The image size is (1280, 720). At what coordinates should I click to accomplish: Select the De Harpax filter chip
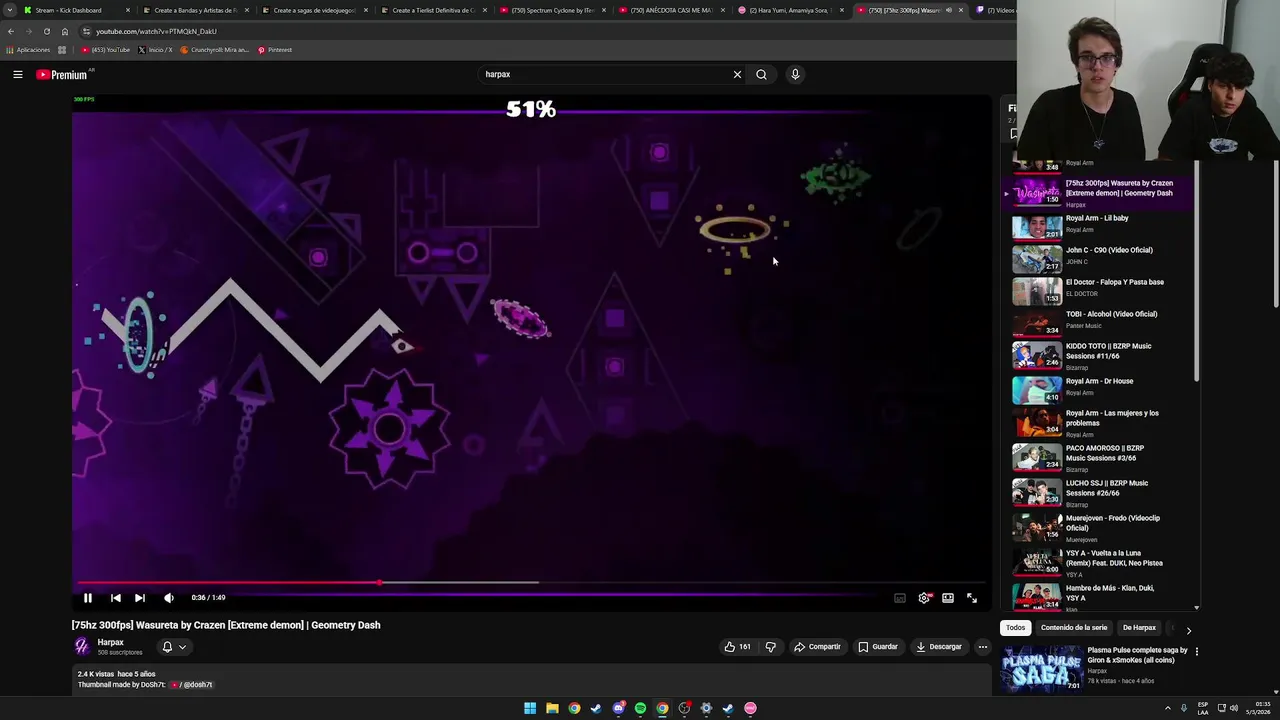[1139, 628]
